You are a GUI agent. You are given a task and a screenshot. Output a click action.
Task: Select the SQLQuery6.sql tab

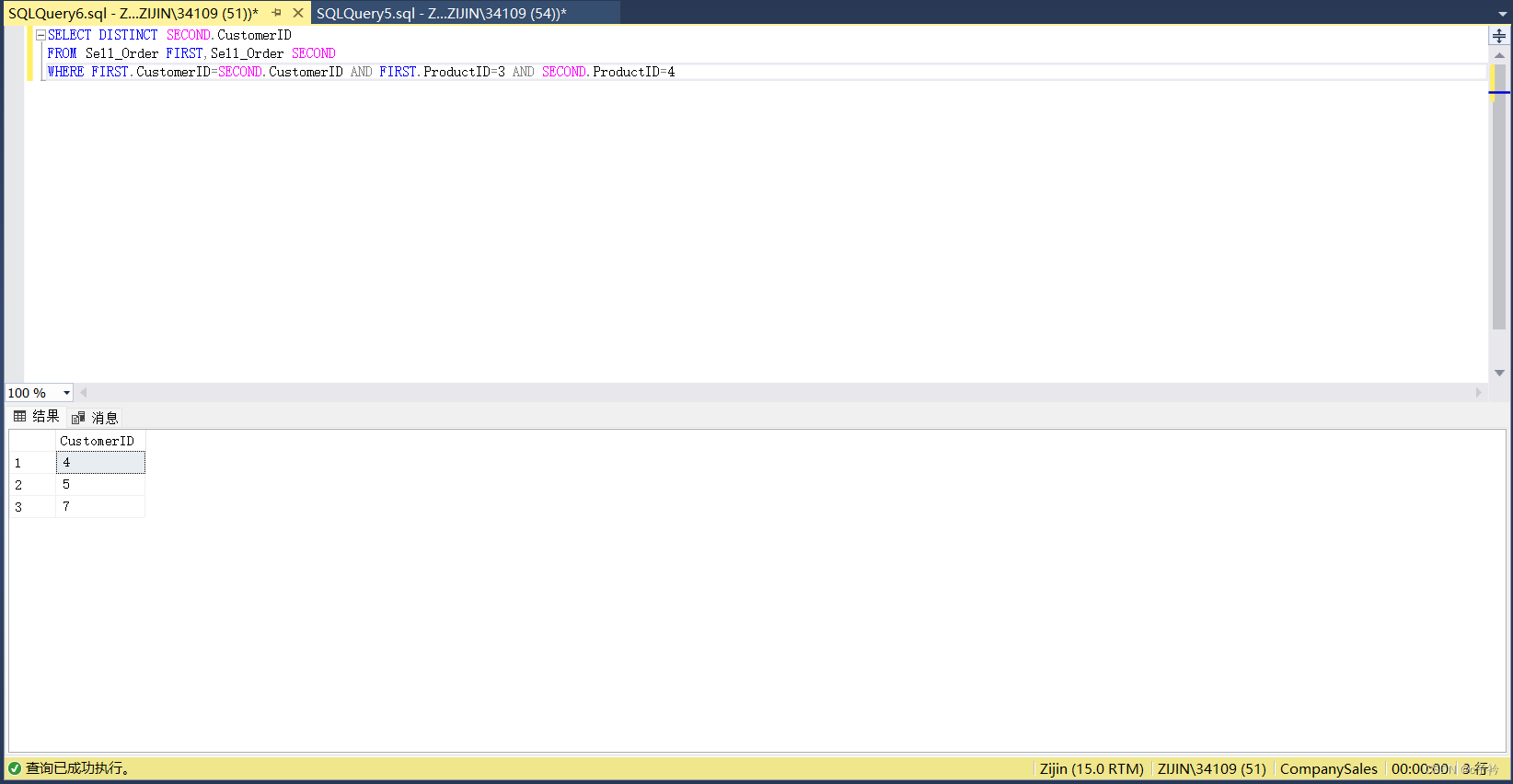pos(133,13)
